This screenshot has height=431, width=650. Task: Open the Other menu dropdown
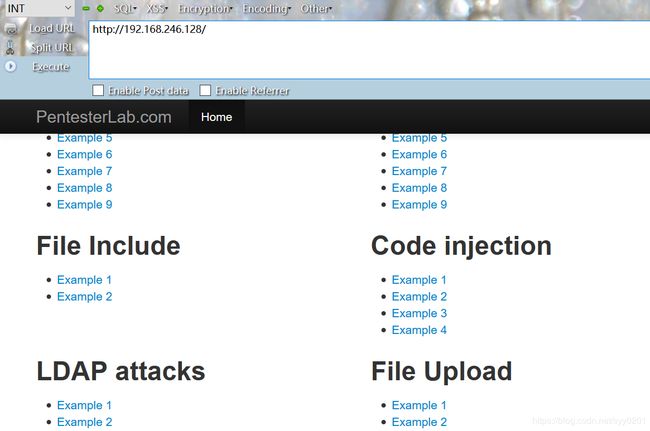pyautogui.click(x=316, y=9)
